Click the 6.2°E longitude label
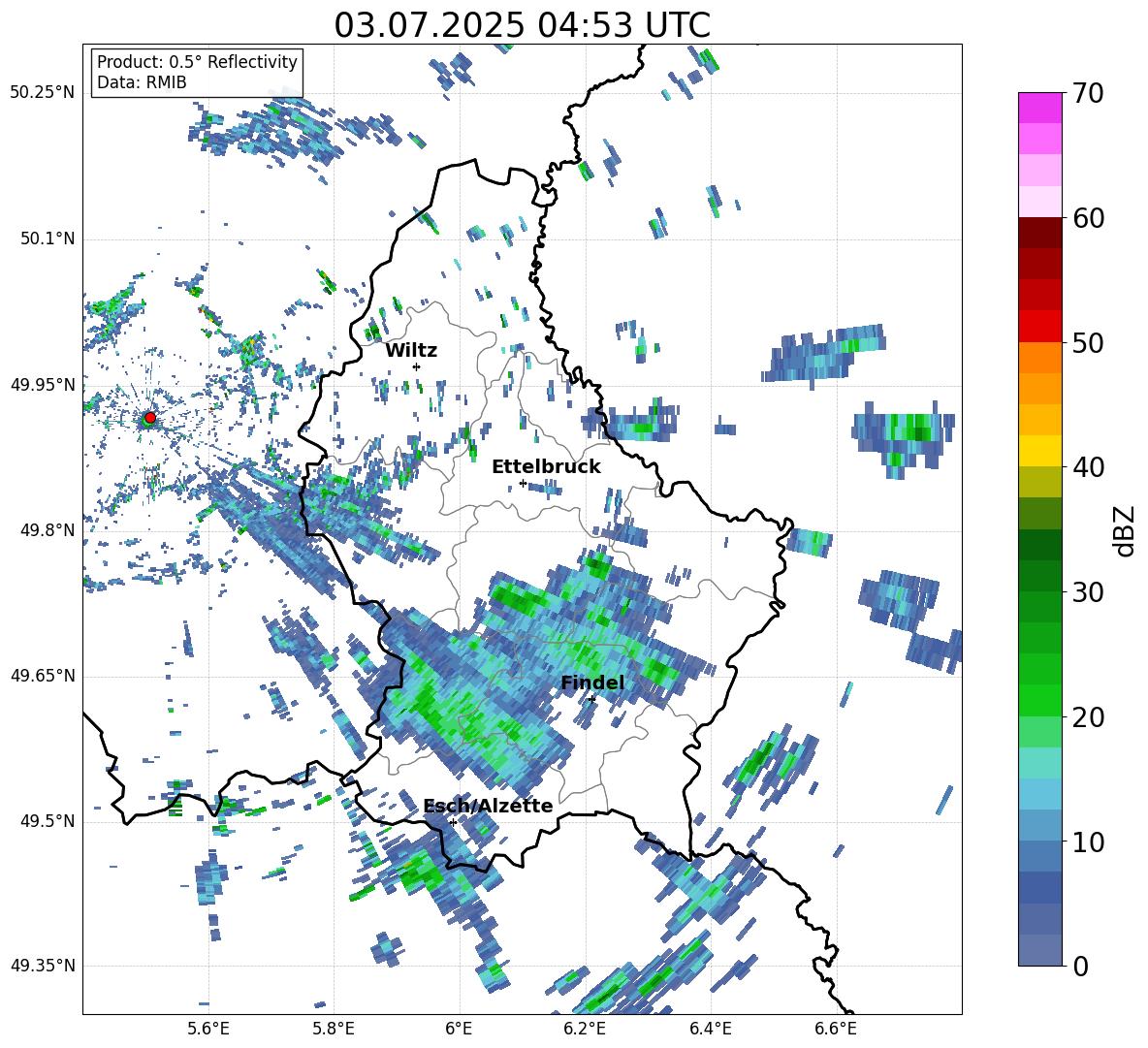Image resolution: width=1148 pixels, height=1048 pixels. [x=585, y=1029]
